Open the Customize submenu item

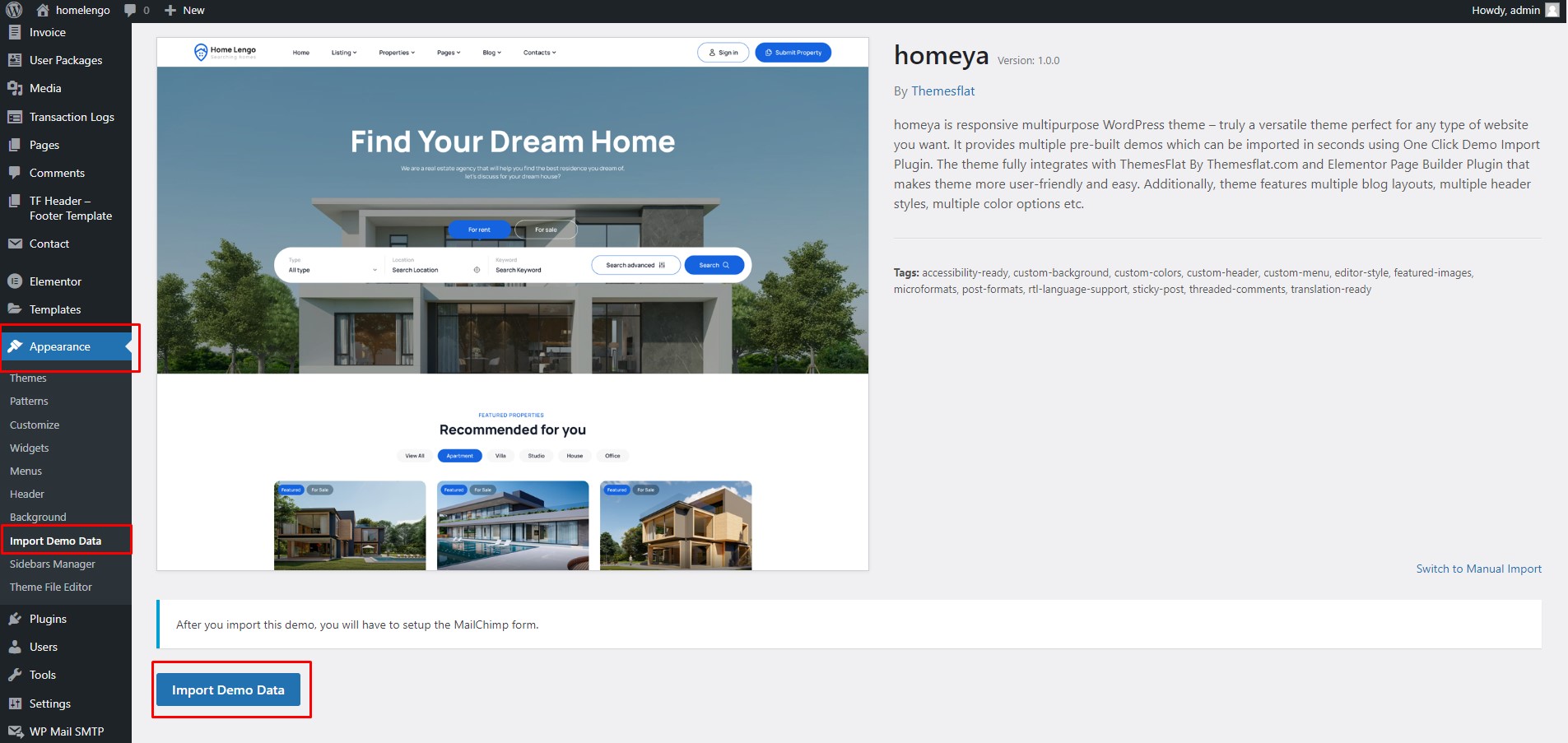[x=35, y=425]
